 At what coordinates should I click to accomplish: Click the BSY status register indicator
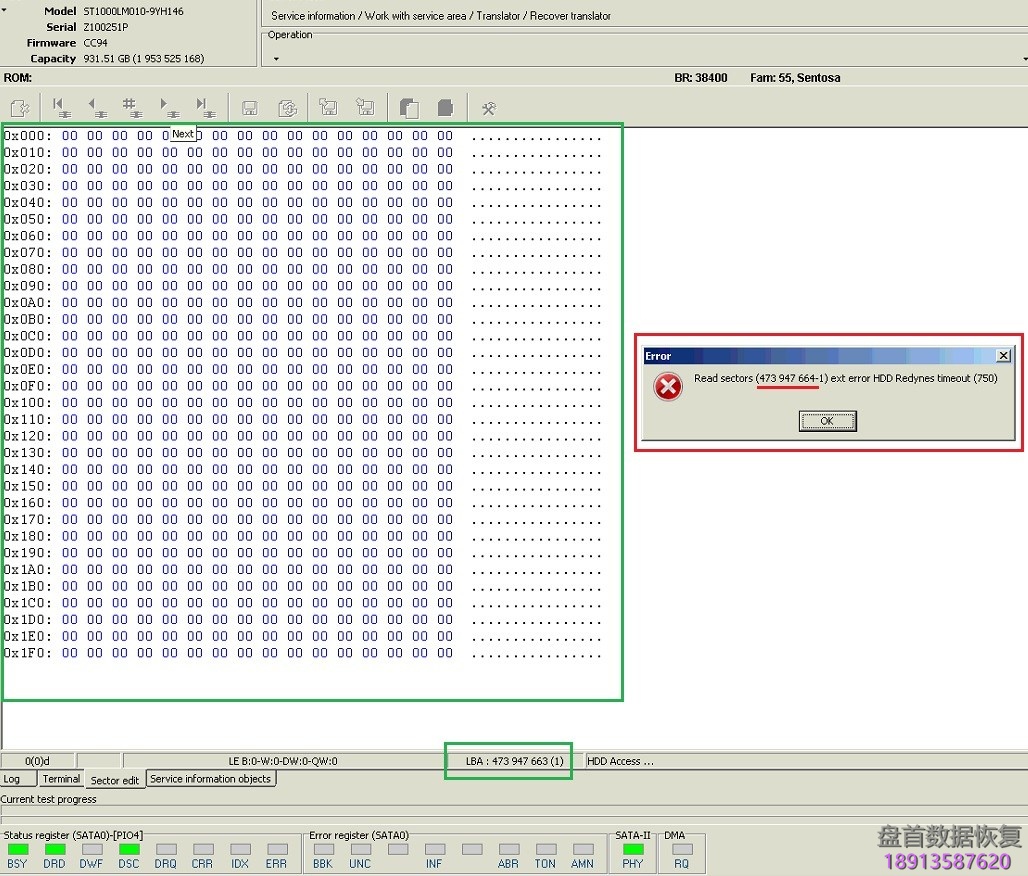coord(17,850)
